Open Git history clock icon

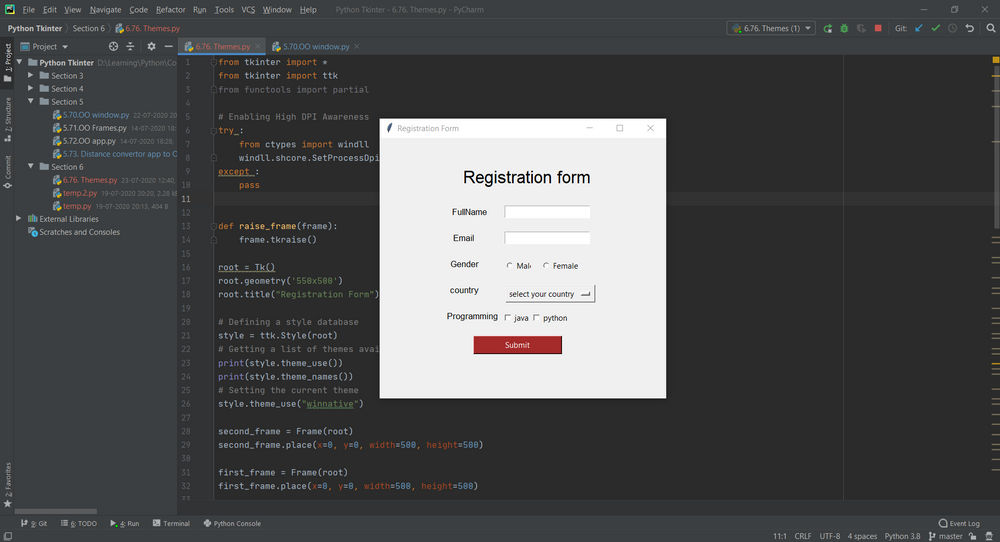[952, 28]
